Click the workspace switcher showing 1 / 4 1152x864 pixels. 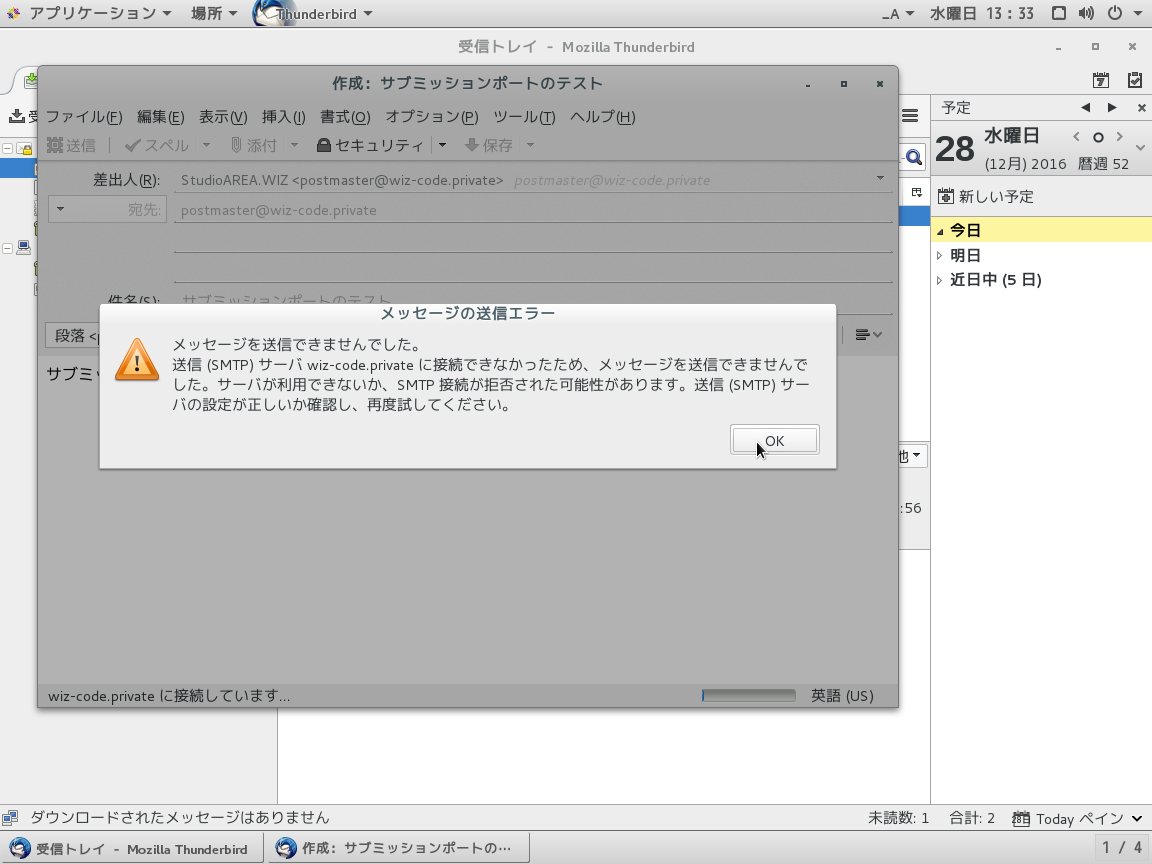(1122, 848)
